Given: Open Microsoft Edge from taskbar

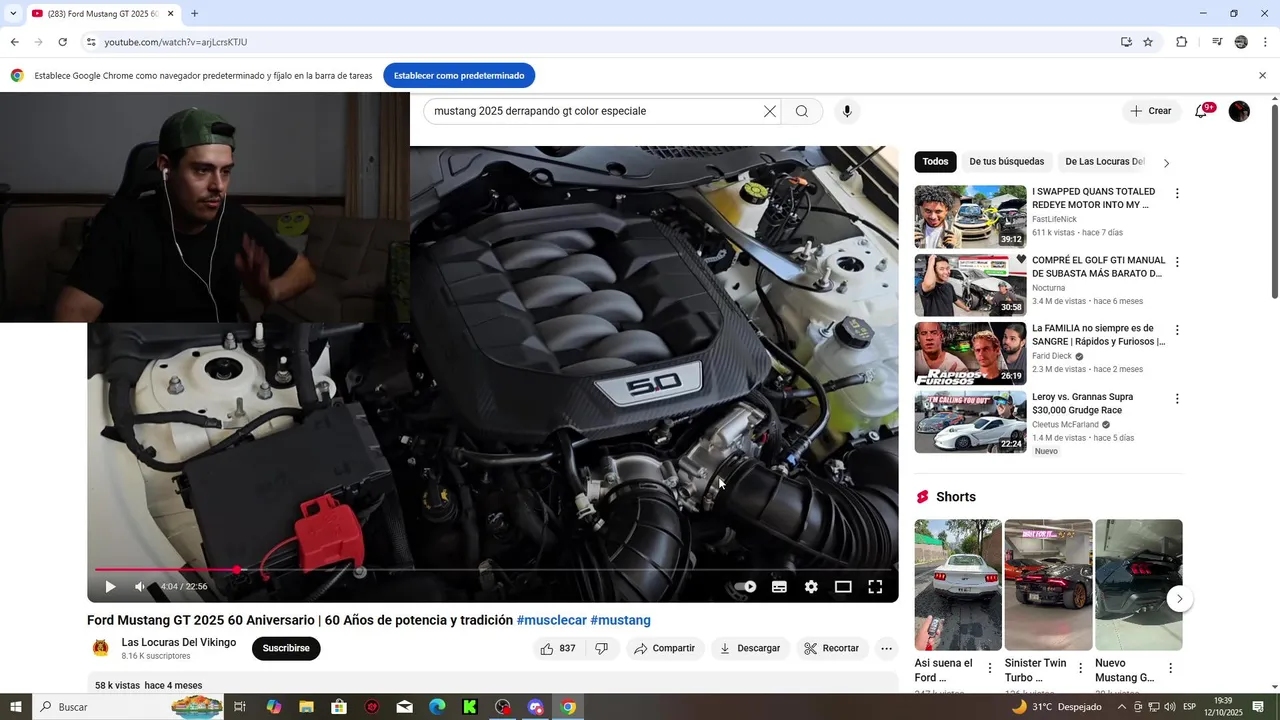Looking at the screenshot, I should coord(437,707).
